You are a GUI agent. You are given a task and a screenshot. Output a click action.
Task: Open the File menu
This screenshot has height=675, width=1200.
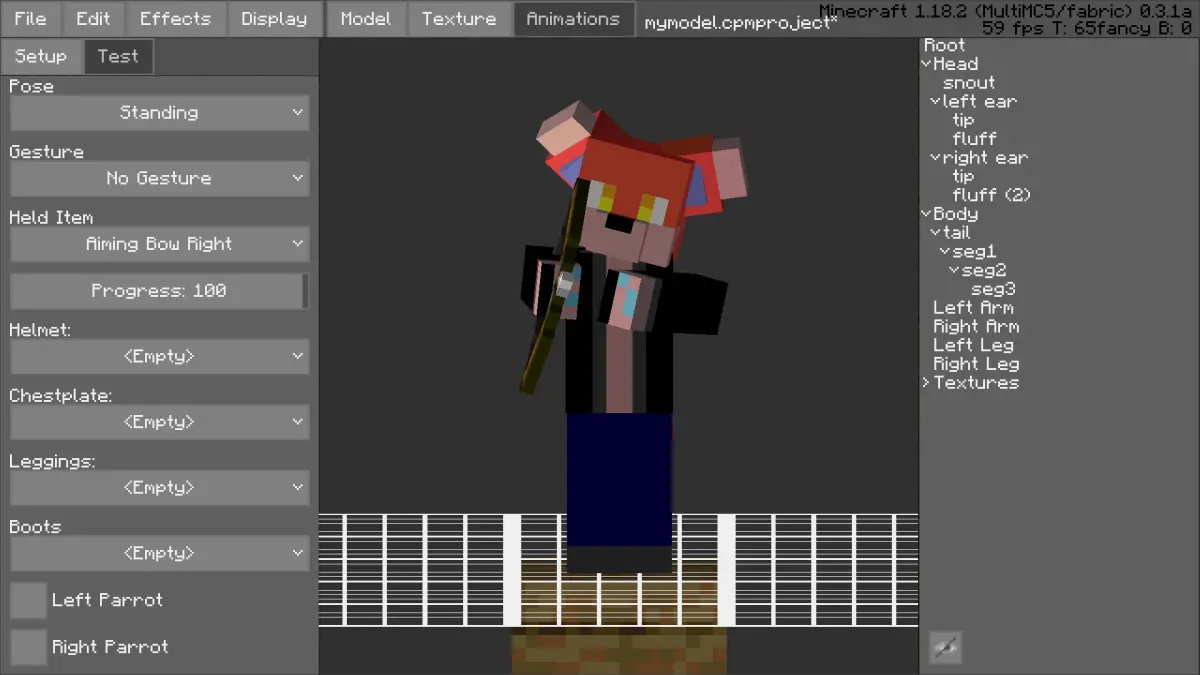[x=31, y=19]
